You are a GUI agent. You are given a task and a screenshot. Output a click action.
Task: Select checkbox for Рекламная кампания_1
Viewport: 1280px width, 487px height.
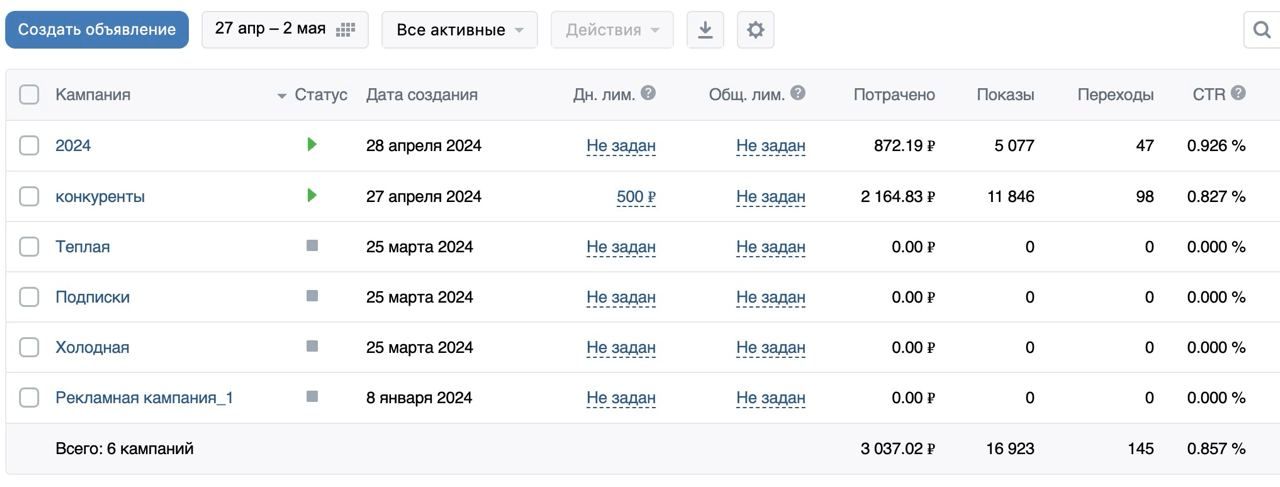(x=29, y=398)
